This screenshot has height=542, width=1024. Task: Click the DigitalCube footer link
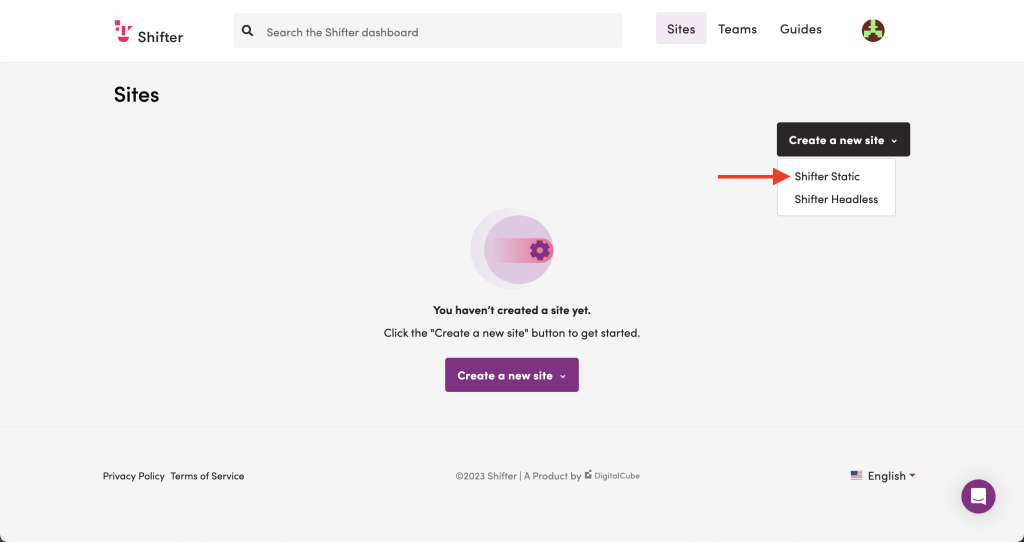pos(612,475)
